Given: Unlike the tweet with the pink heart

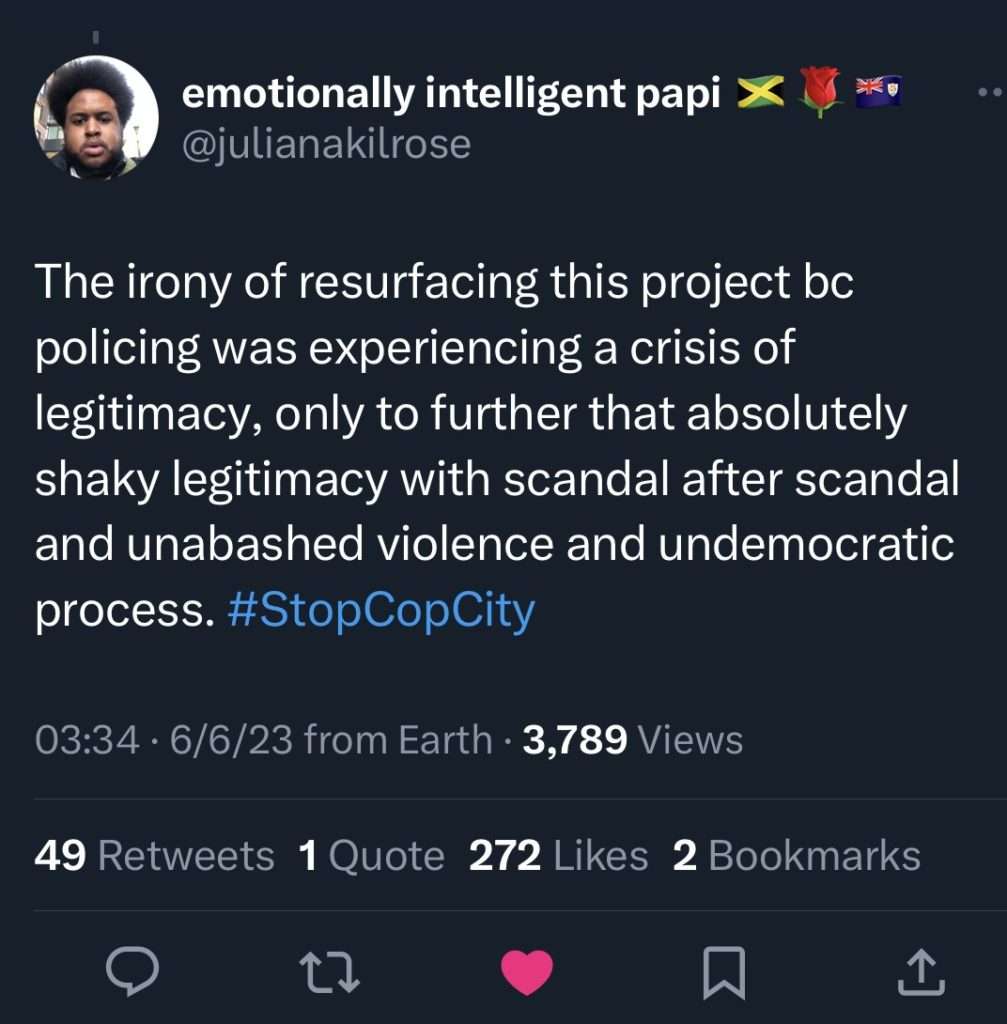Looking at the screenshot, I should point(527,971).
